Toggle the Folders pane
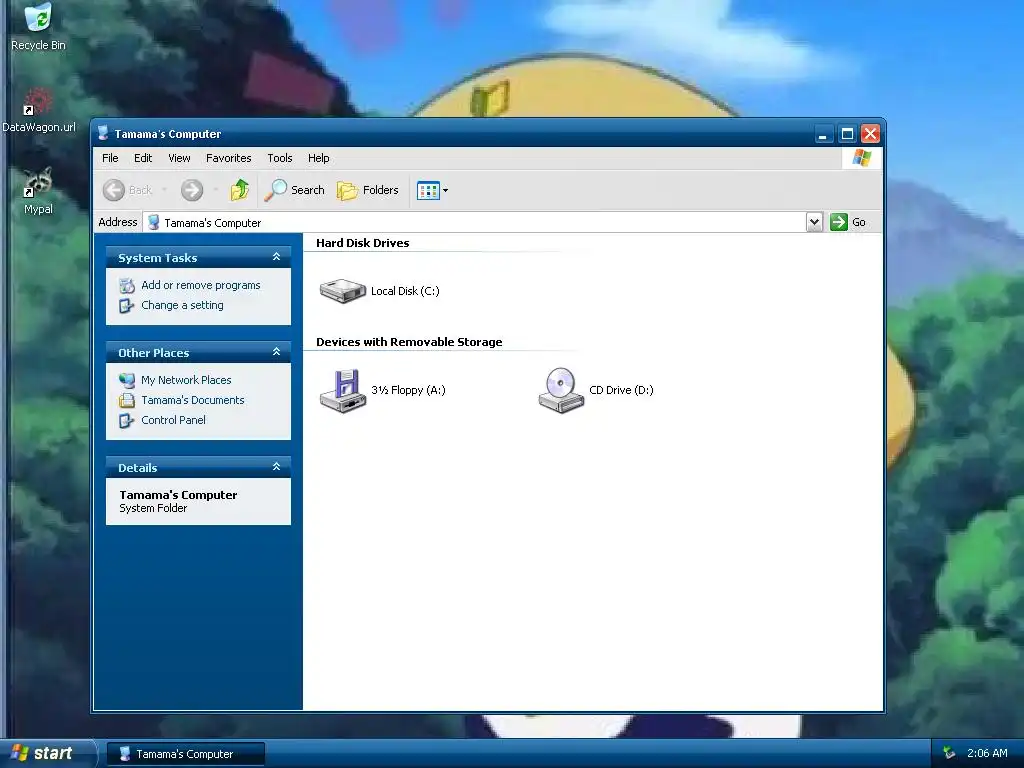The image size is (1024, 768). tap(368, 190)
